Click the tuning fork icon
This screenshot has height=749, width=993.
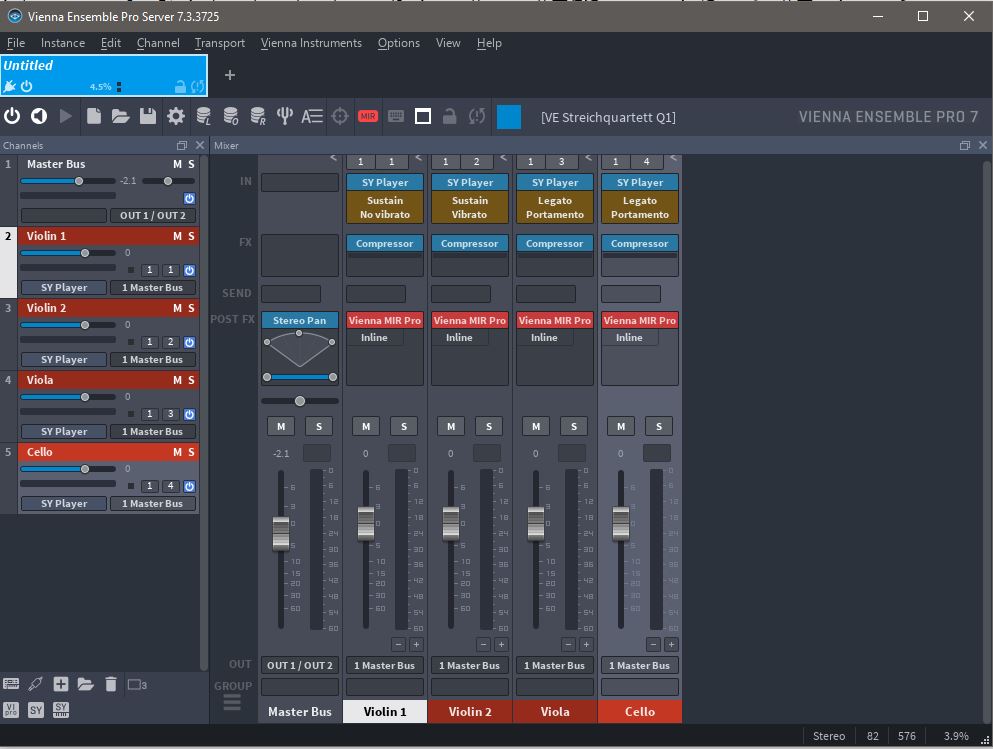pos(285,116)
